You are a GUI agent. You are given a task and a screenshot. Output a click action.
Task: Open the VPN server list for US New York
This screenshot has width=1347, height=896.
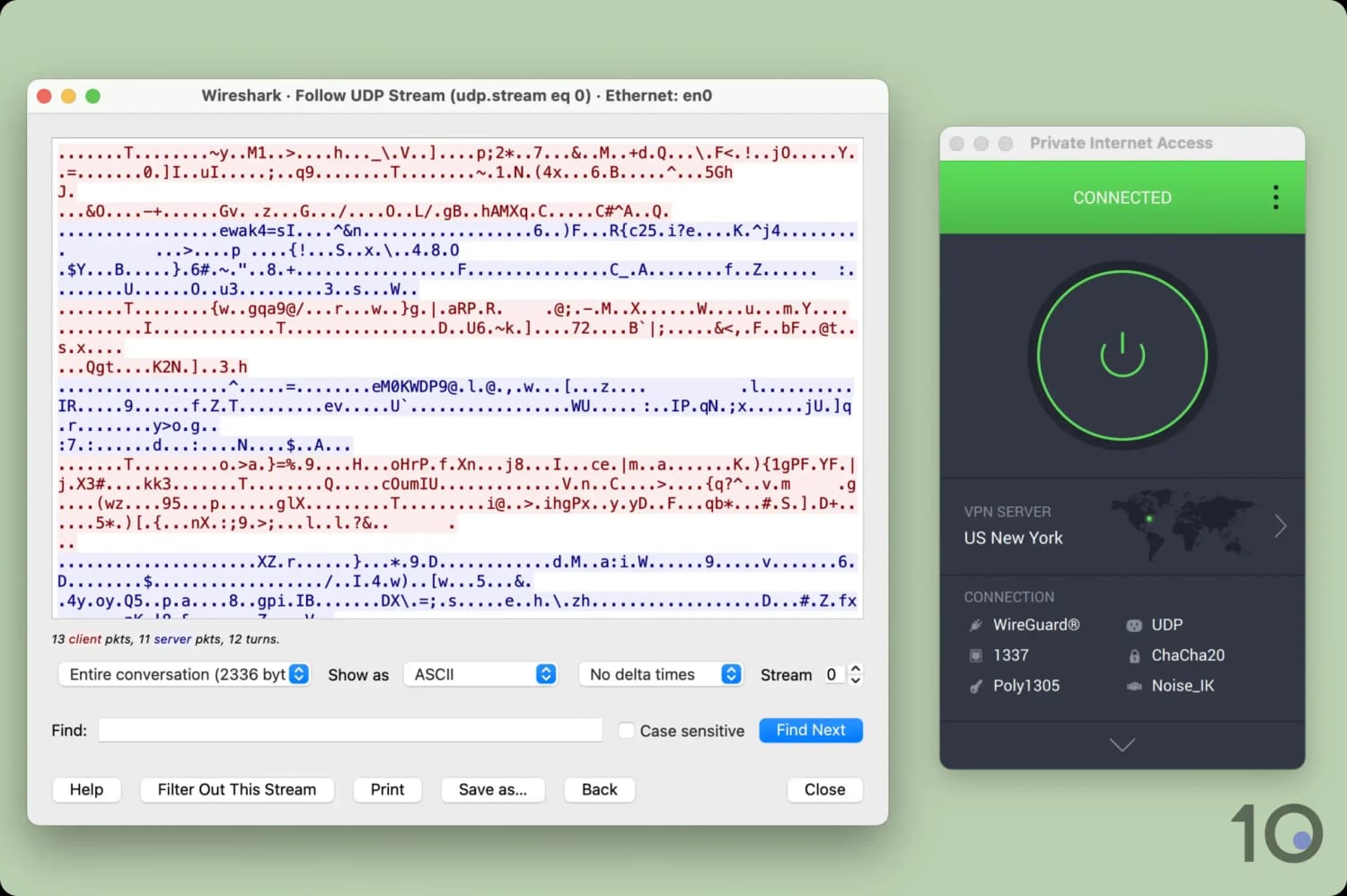pyautogui.click(x=1280, y=526)
